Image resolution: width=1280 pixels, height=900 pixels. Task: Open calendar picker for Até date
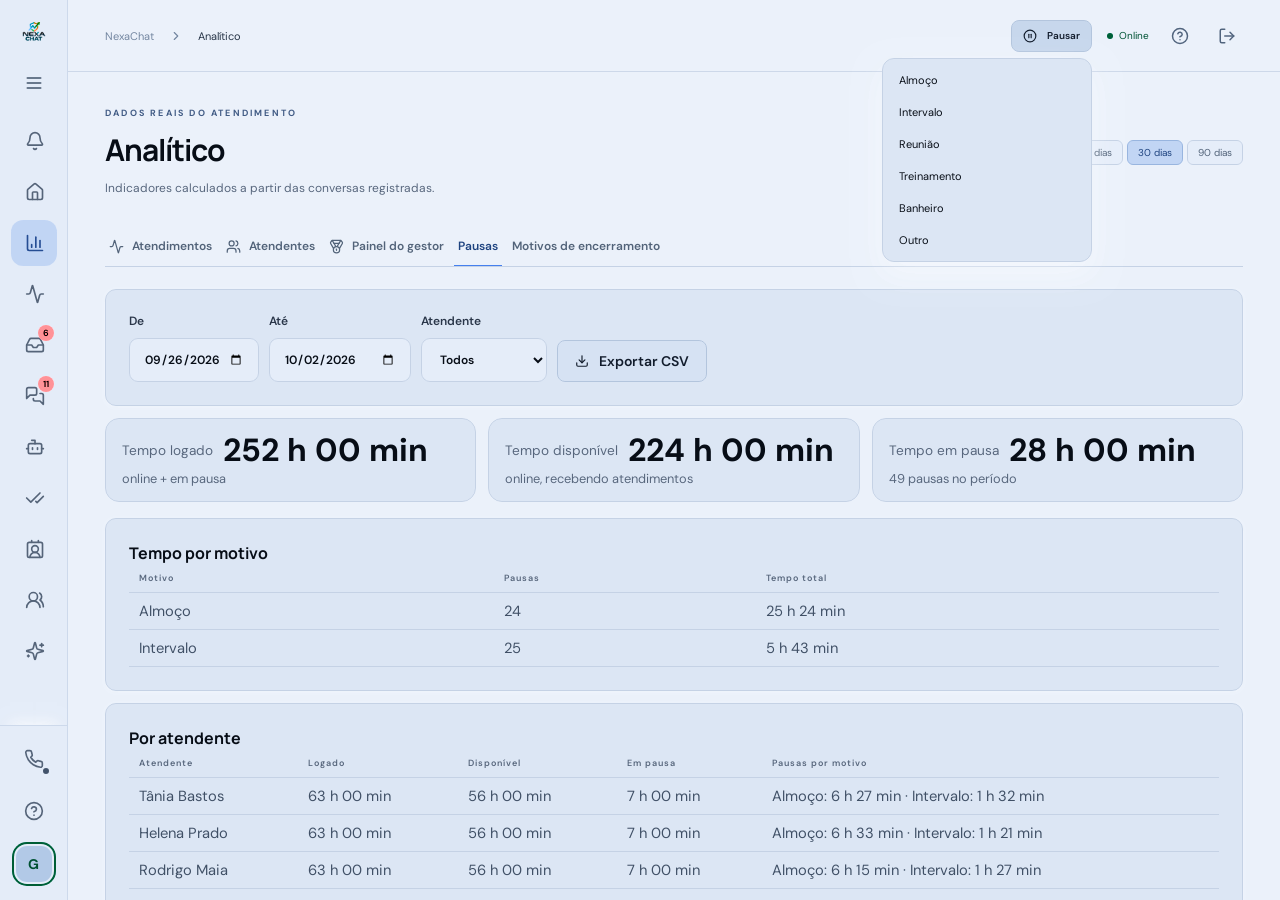pyautogui.click(x=388, y=360)
